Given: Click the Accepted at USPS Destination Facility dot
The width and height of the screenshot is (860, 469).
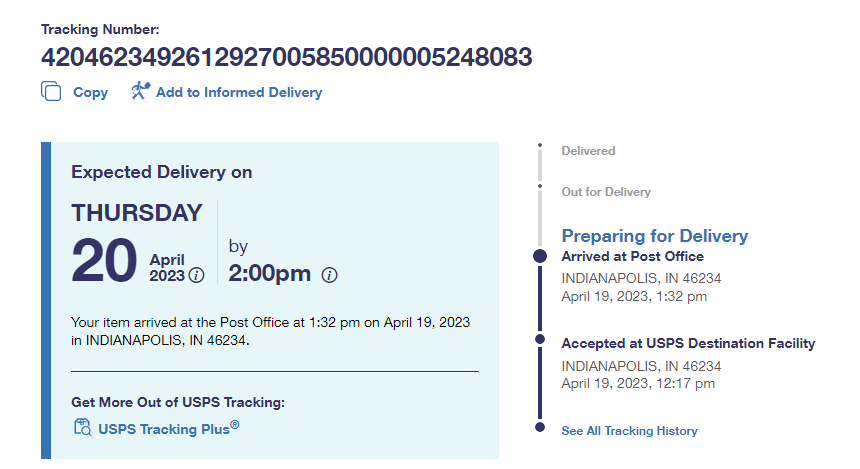Looking at the screenshot, I should (x=540, y=340).
